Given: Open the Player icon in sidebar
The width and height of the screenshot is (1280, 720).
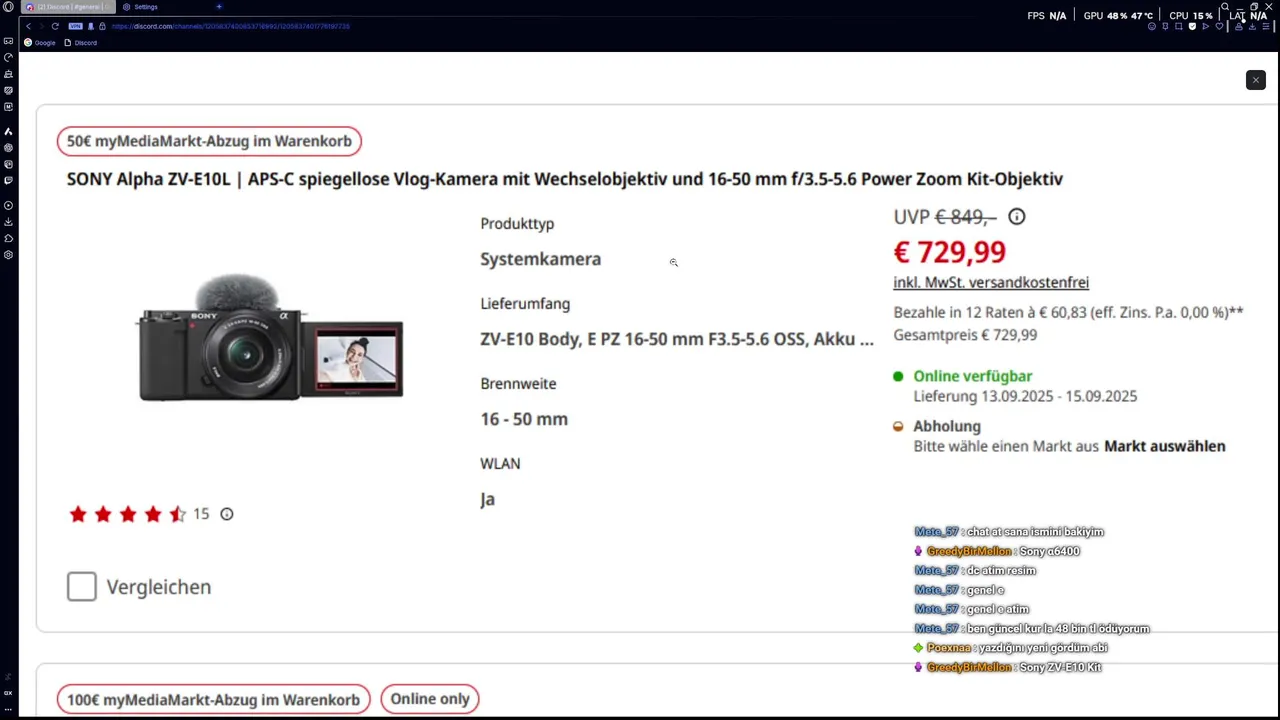Looking at the screenshot, I should pyautogui.click(x=8, y=205).
